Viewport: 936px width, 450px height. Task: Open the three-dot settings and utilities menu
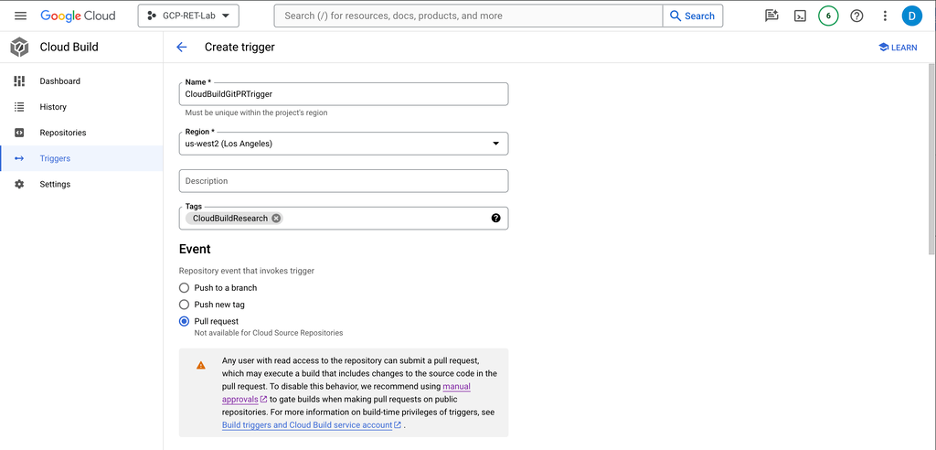click(885, 16)
